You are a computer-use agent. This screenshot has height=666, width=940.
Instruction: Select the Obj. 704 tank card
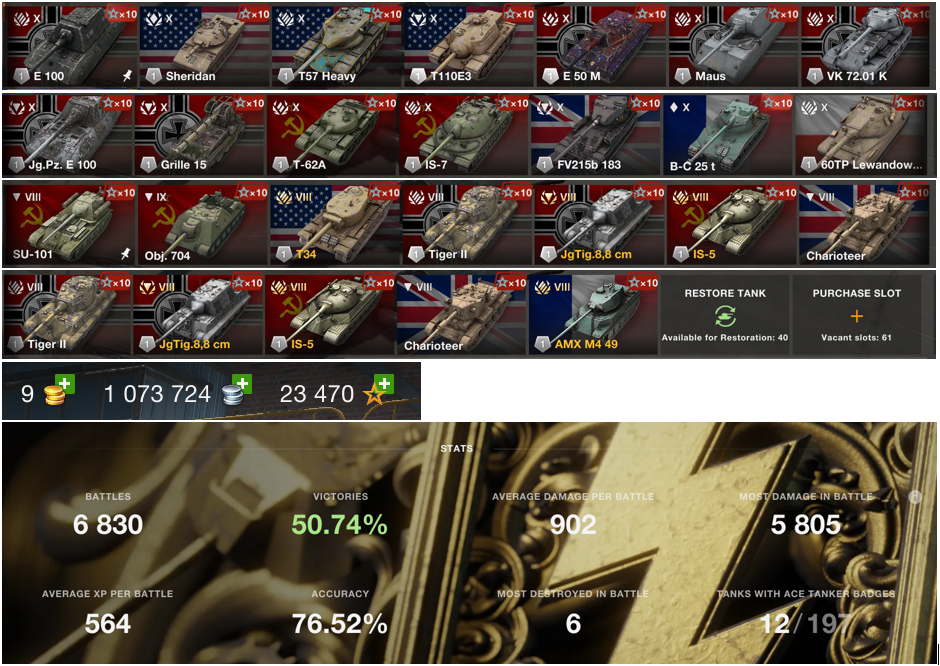[x=203, y=224]
